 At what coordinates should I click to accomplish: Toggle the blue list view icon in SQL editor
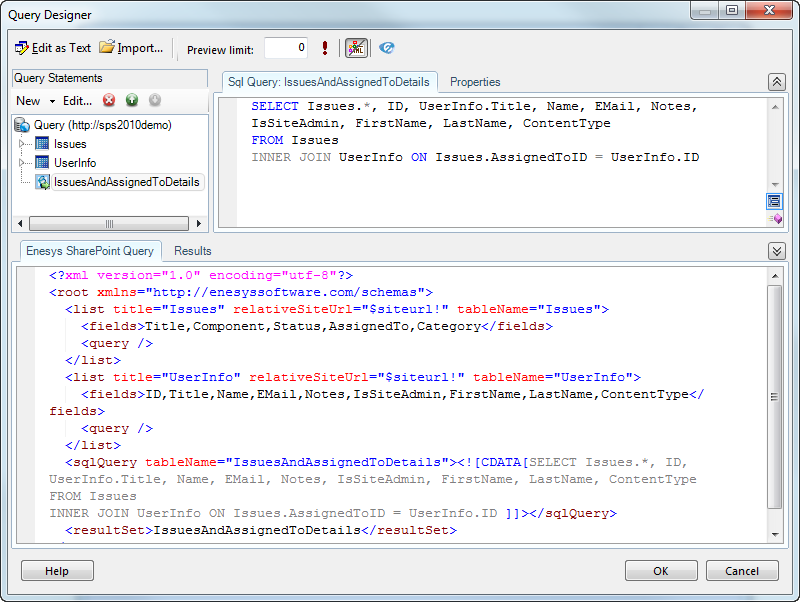pos(774,201)
